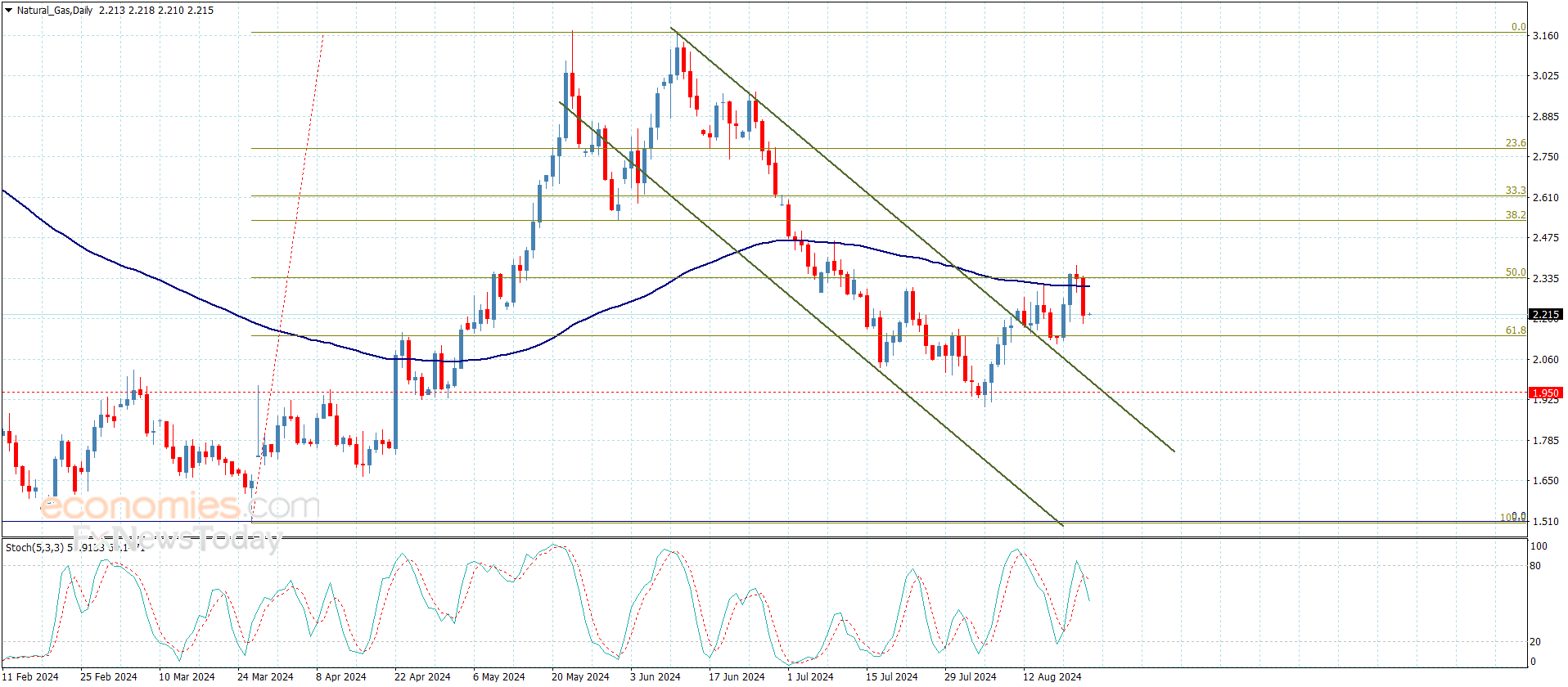
Task: Click the Stoch(5,3,3) indicator label
Action: coord(34,547)
